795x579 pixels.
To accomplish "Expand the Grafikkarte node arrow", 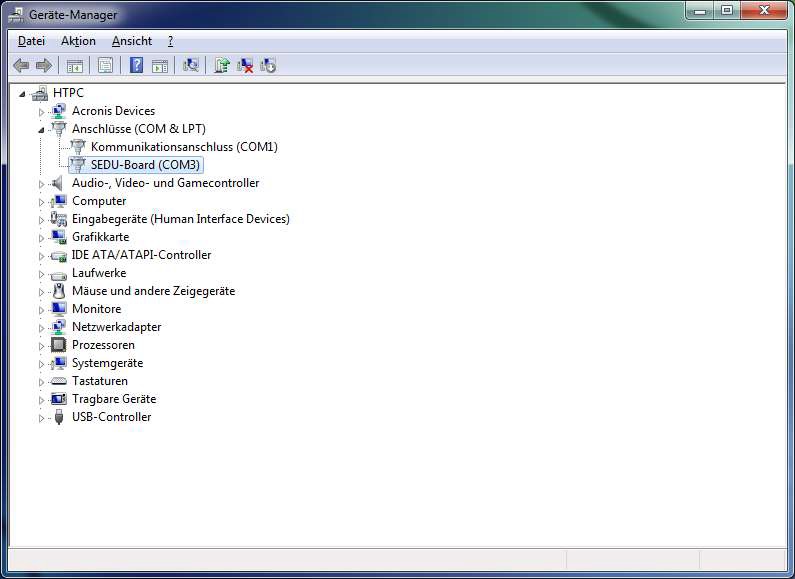I will click(x=42, y=238).
